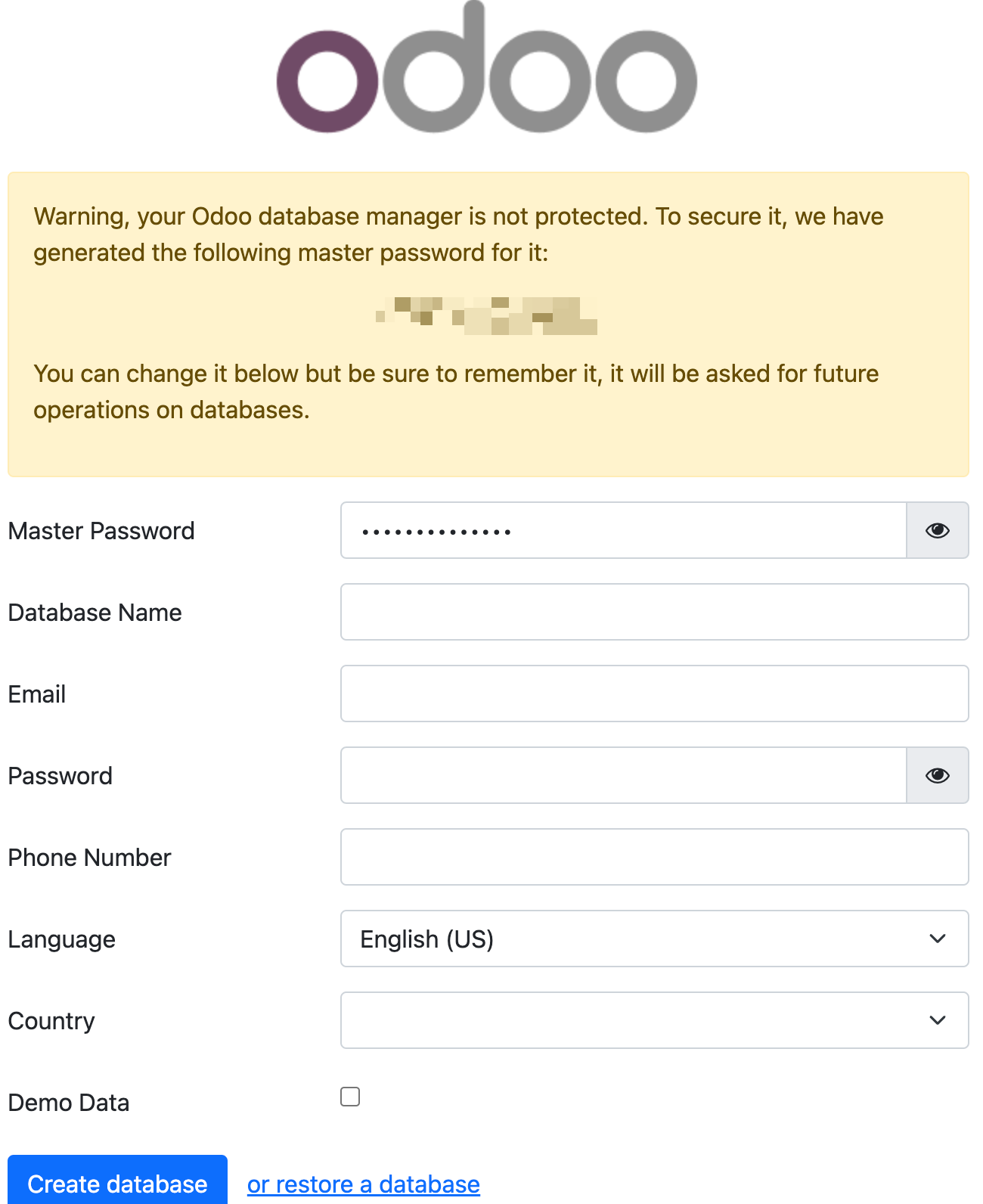Expand the Country dropdown
This screenshot has width=983, height=1204.
[x=654, y=1021]
